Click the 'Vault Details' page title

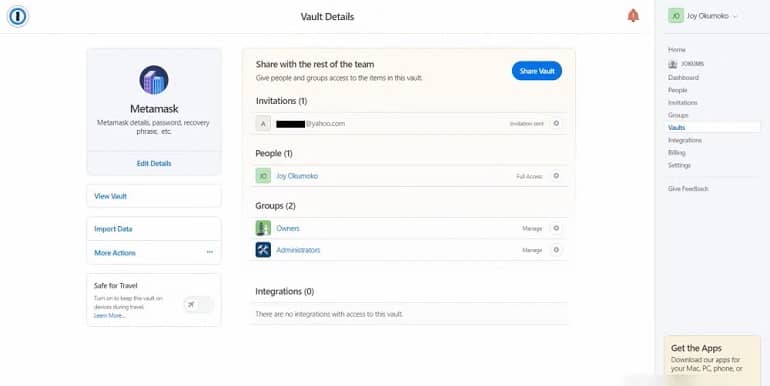pyautogui.click(x=327, y=17)
